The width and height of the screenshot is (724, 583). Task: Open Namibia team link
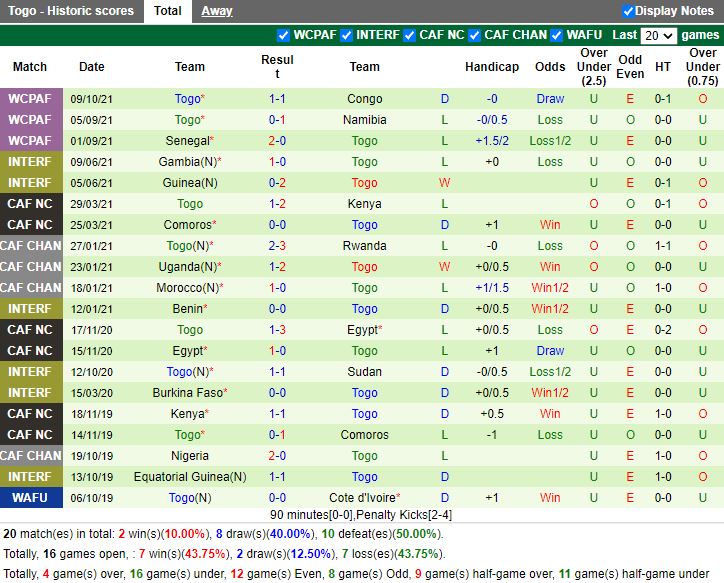click(364, 120)
